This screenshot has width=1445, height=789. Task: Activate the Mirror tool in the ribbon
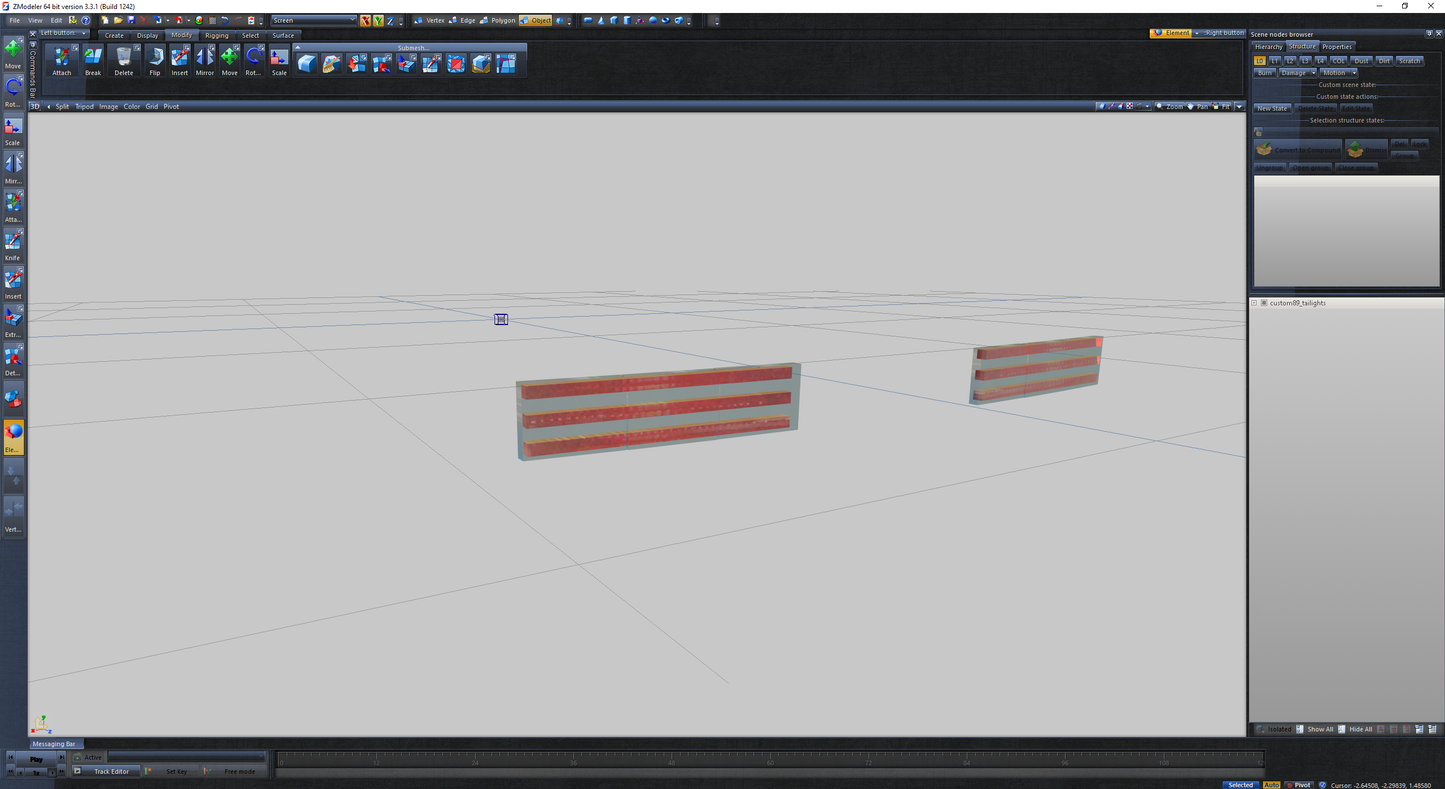tap(205, 60)
